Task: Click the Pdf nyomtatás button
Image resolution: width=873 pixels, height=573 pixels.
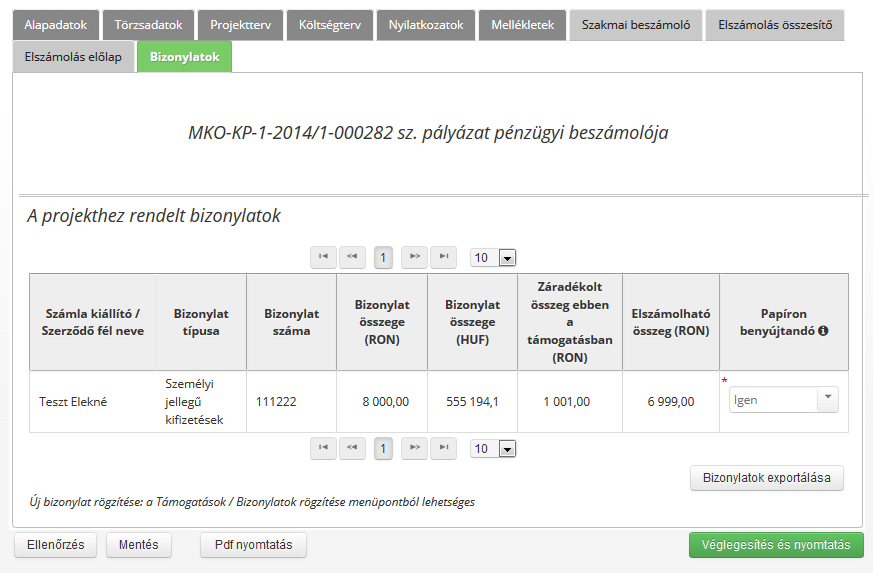Action: point(253,545)
